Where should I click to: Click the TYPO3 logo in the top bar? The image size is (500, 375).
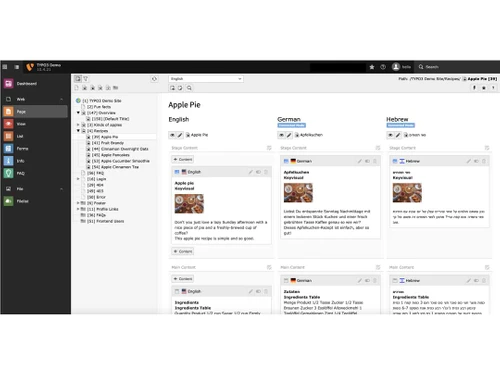coord(30,67)
